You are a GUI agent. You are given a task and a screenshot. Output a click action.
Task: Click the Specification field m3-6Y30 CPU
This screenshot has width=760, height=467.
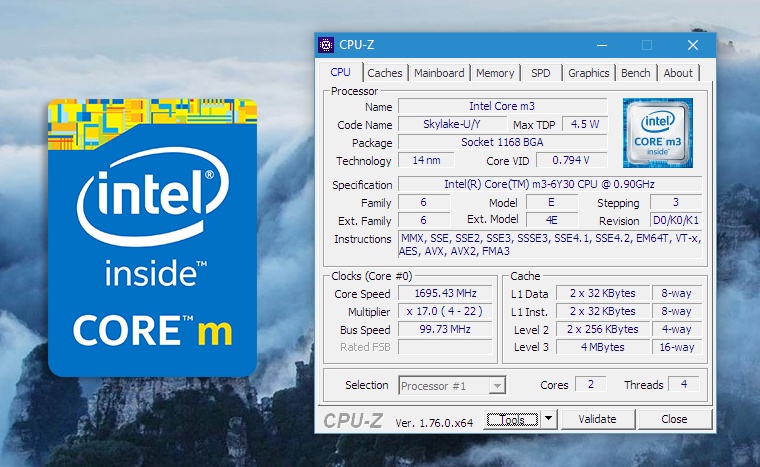tap(550, 184)
